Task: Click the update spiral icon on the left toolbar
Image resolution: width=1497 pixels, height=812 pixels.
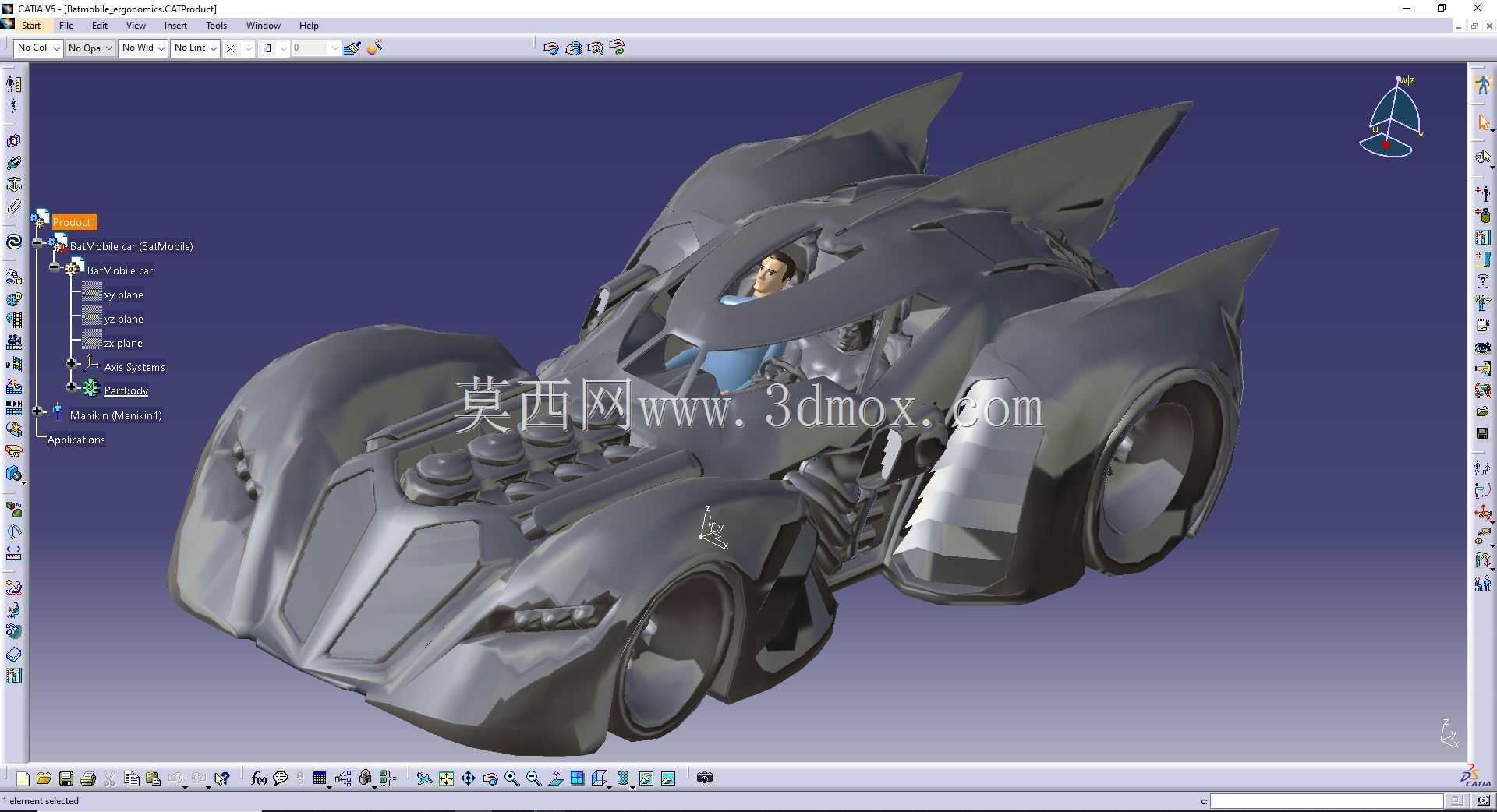Action: (x=13, y=242)
